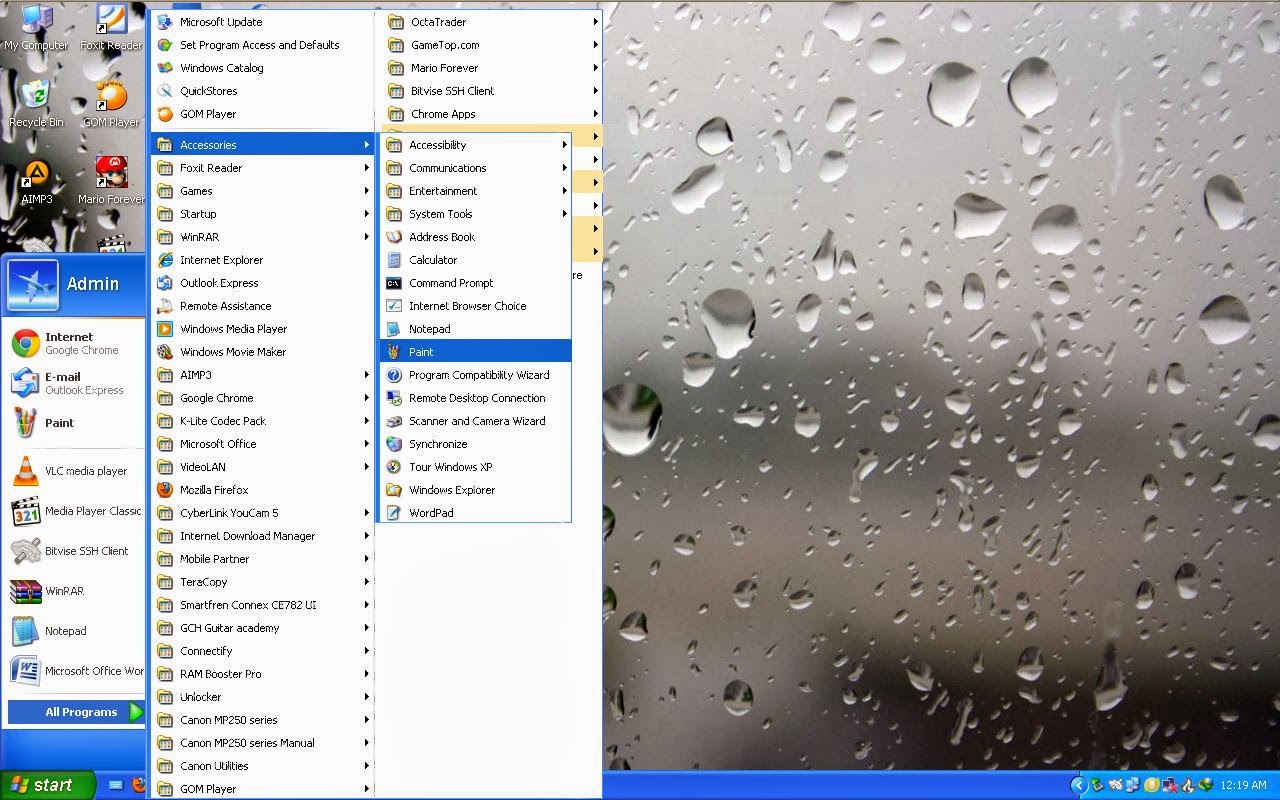Click the Windows Media Player icon
This screenshot has height=800, width=1280.
tap(165, 329)
